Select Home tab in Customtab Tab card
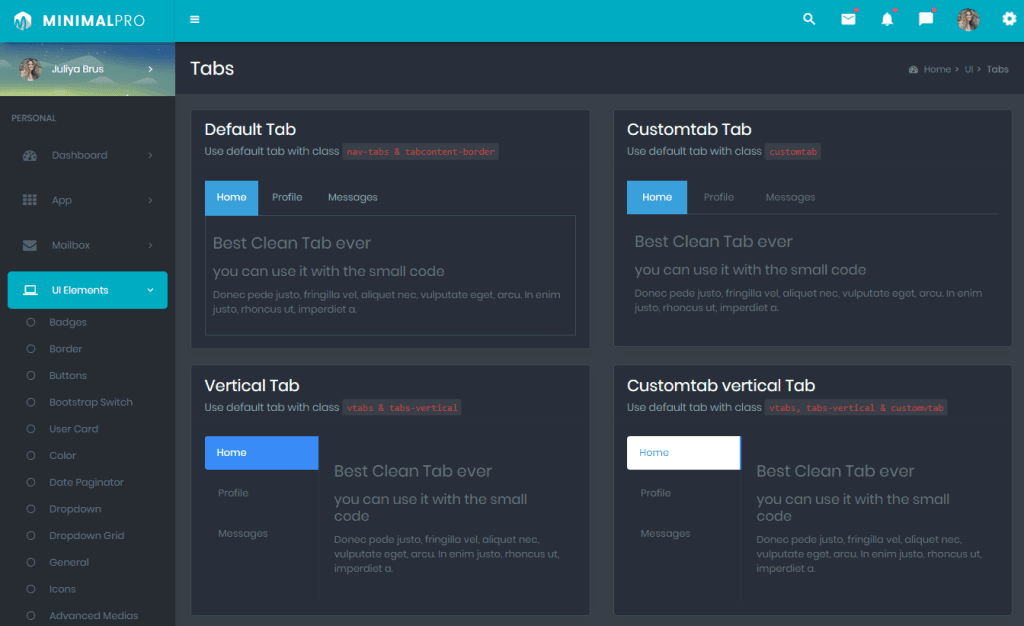The image size is (1024, 626). (657, 197)
